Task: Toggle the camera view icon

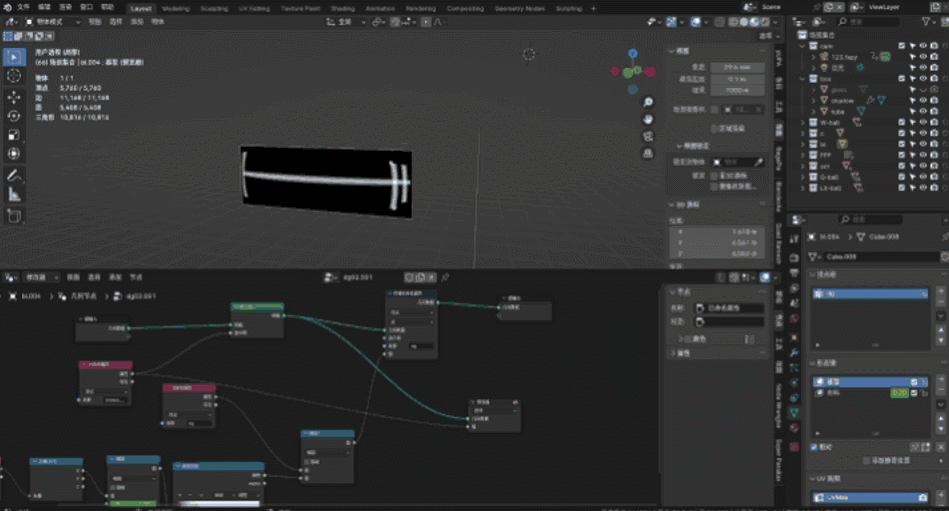Action: (648, 136)
